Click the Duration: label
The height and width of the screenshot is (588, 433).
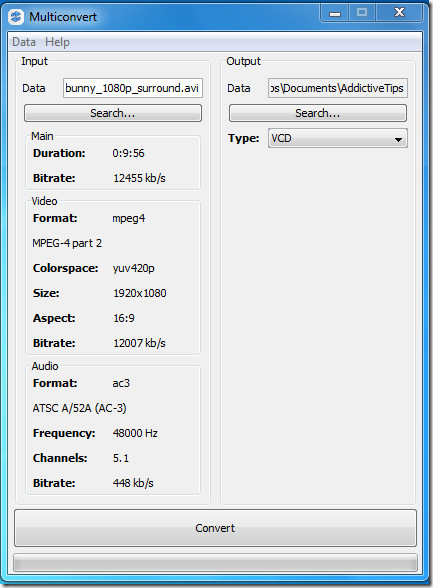59,153
